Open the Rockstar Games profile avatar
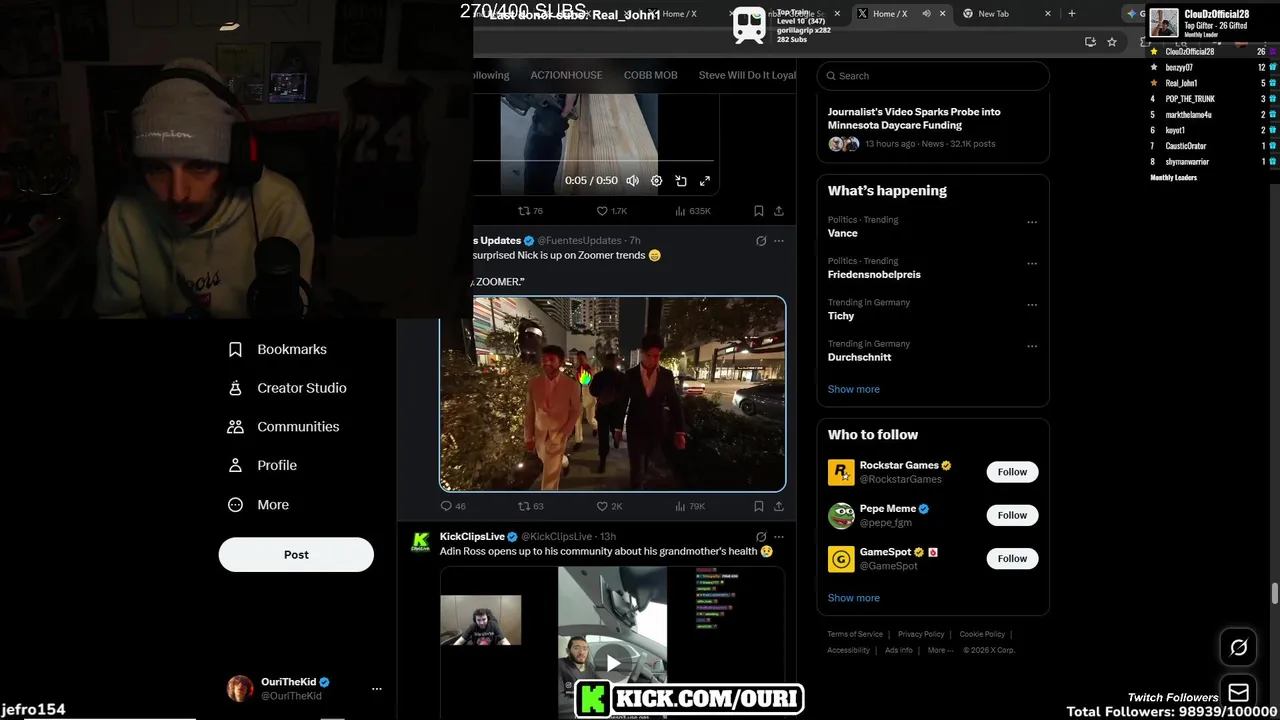1280x720 pixels. coord(841,472)
